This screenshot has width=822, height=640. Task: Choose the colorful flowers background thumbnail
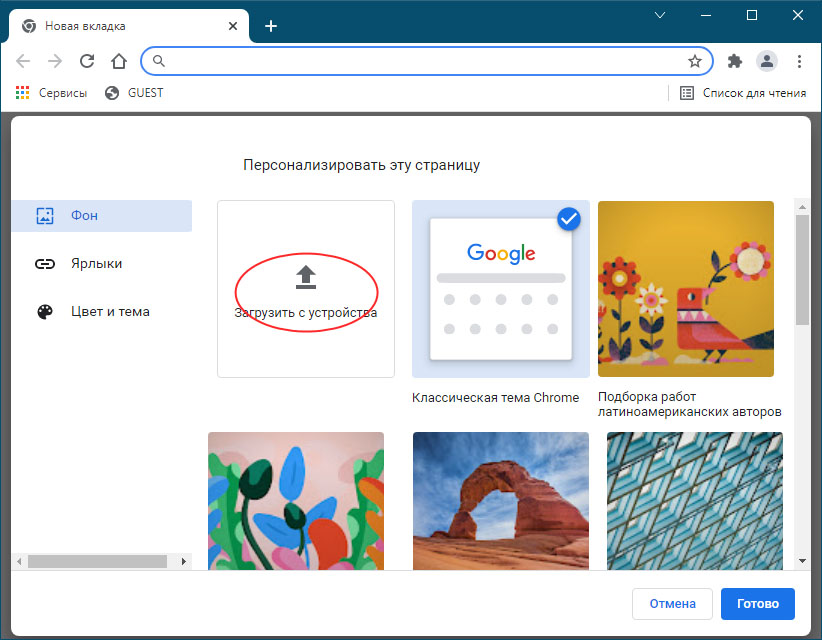pyautogui.click(x=296, y=501)
